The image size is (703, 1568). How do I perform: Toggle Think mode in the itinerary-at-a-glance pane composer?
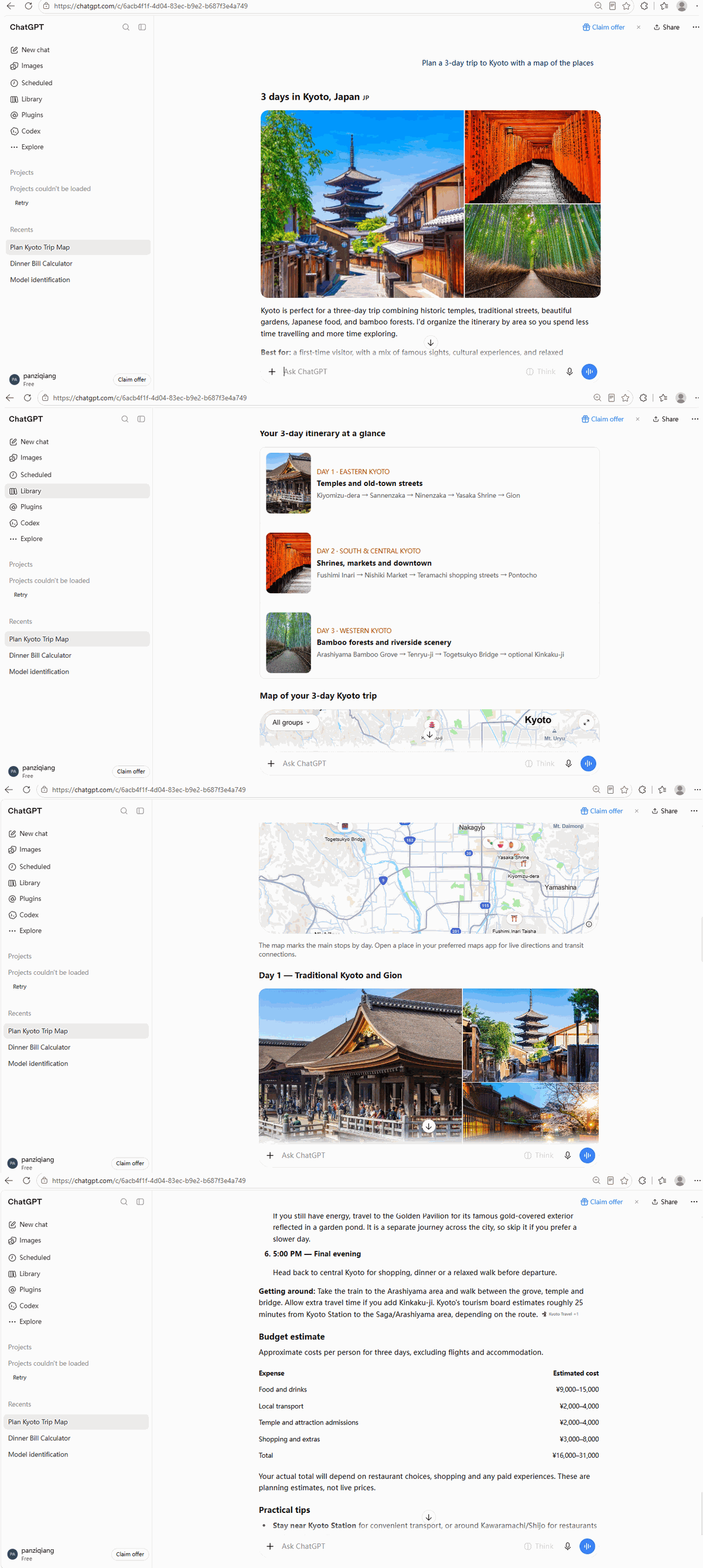[540, 763]
